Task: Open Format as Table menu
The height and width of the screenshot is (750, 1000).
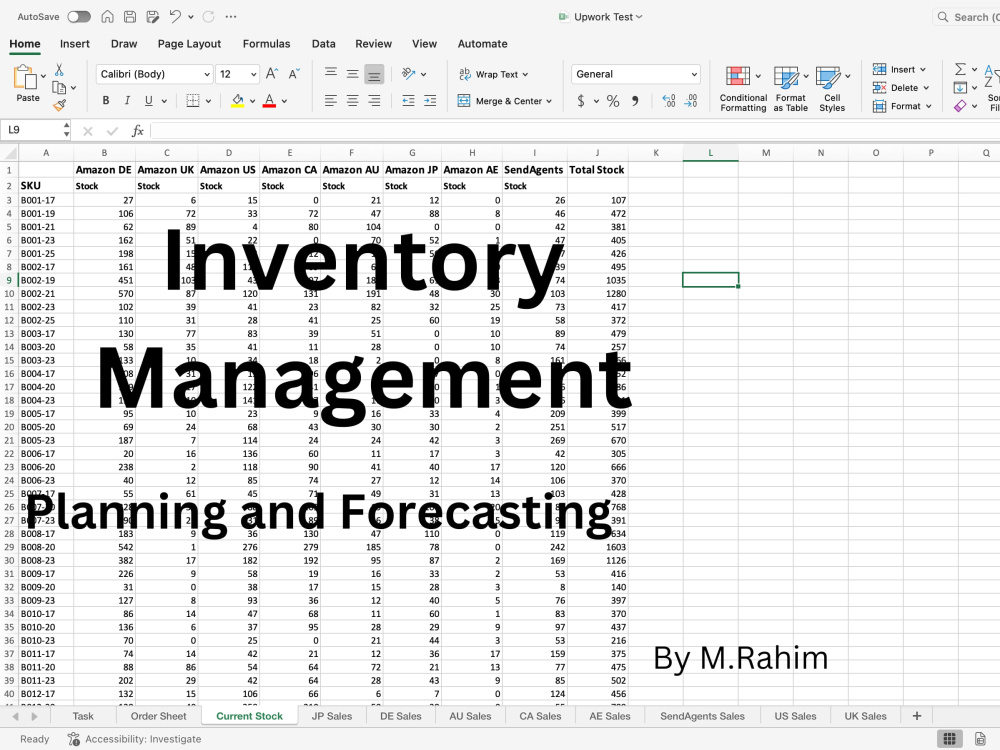Action: tap(791, 89)
